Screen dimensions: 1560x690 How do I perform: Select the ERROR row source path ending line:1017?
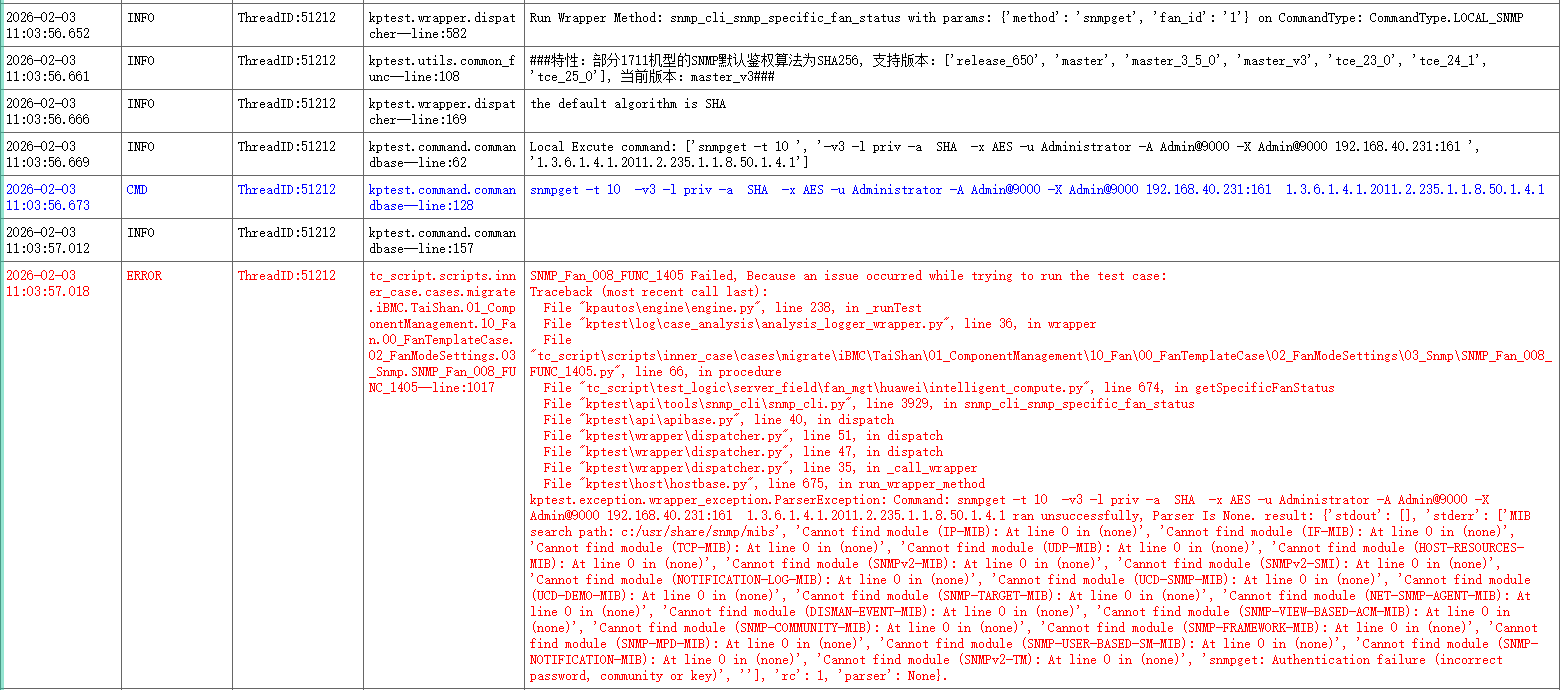click(442, 332)
